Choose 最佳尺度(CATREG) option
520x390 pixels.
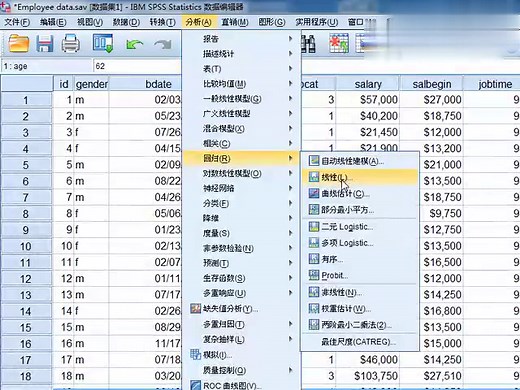click(x=360, y=342)
